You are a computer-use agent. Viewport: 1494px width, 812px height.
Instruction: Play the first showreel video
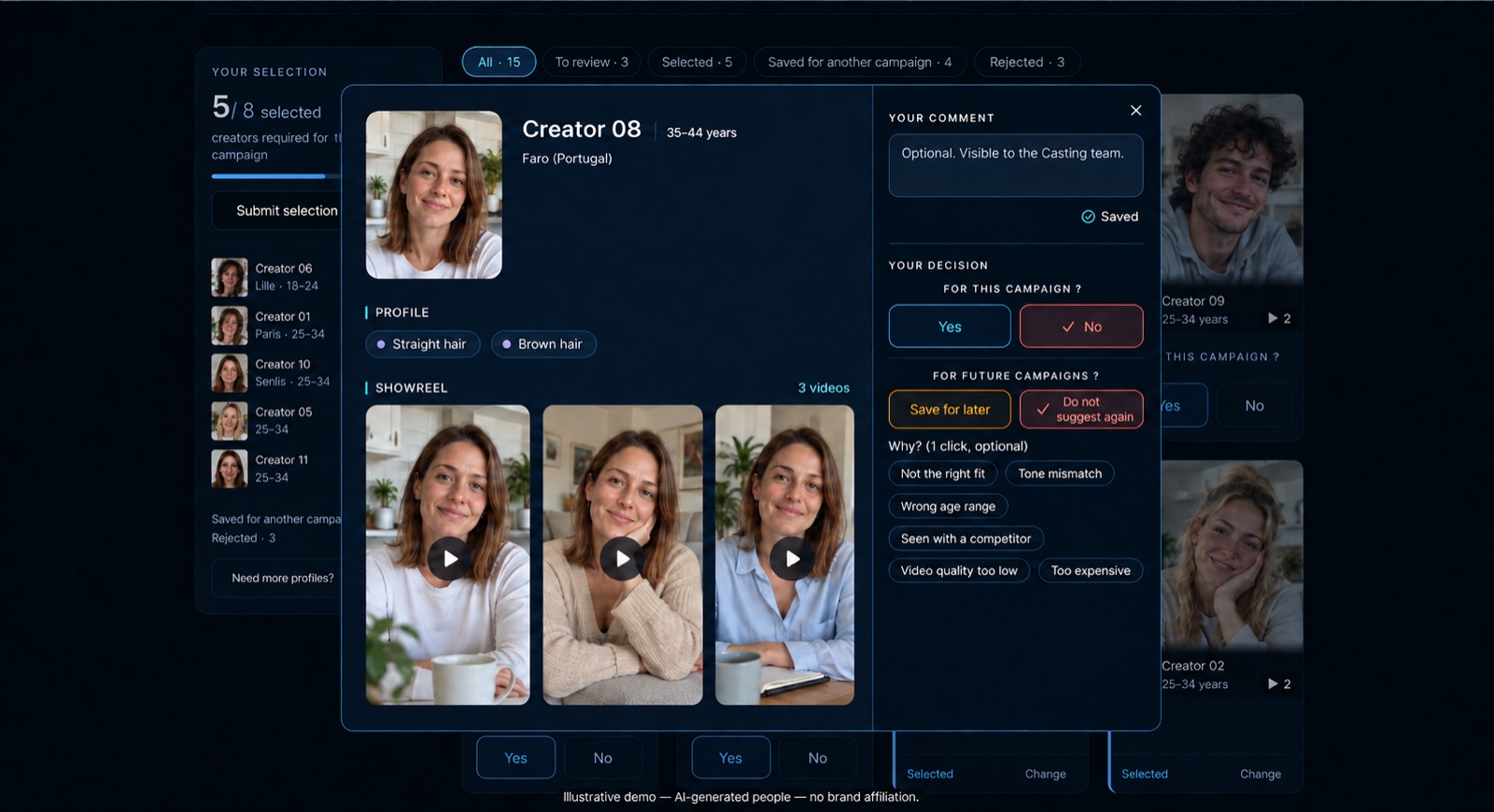450,558
